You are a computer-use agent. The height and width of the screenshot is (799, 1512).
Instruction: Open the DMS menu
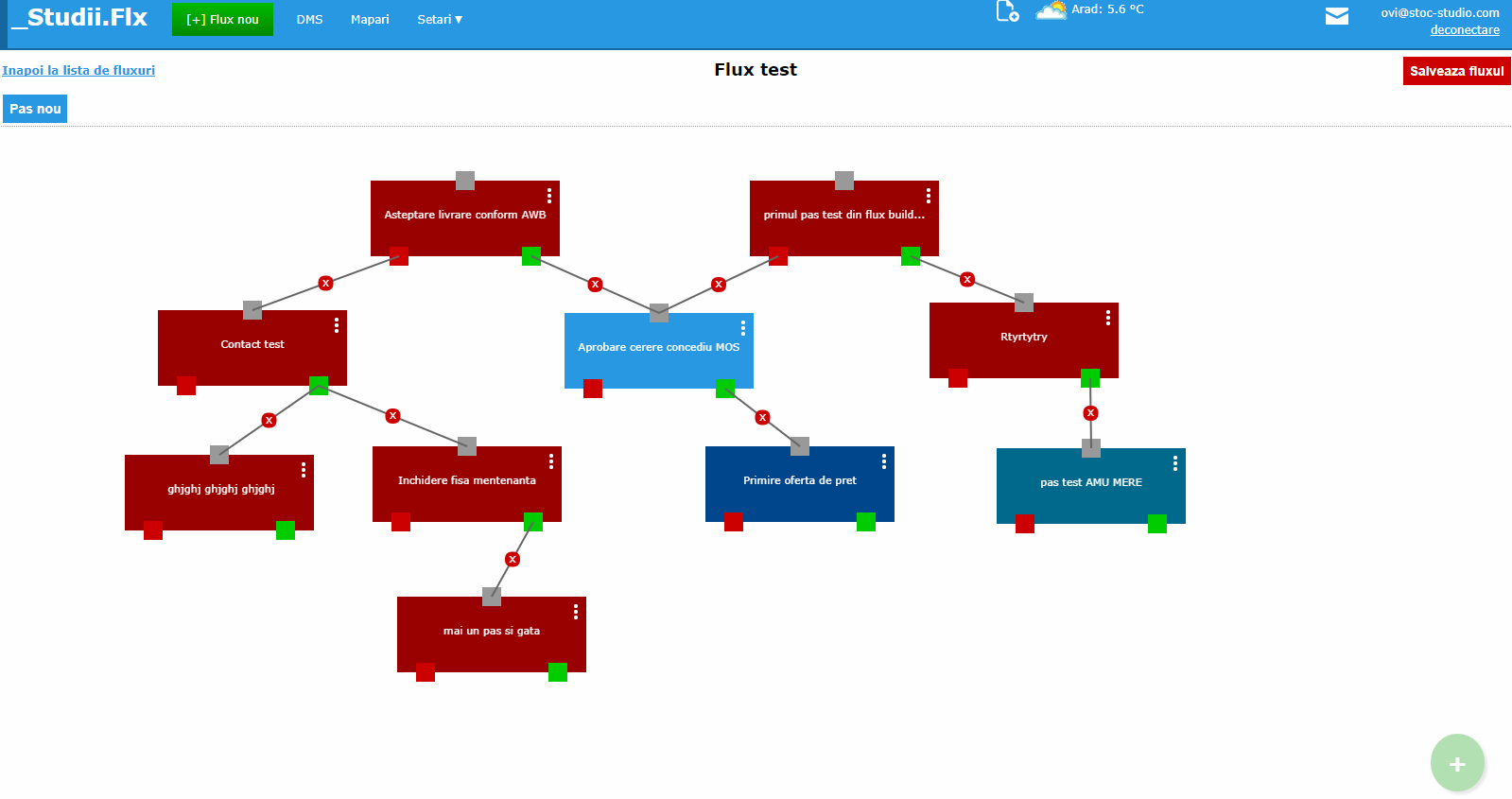click(309, 20)
